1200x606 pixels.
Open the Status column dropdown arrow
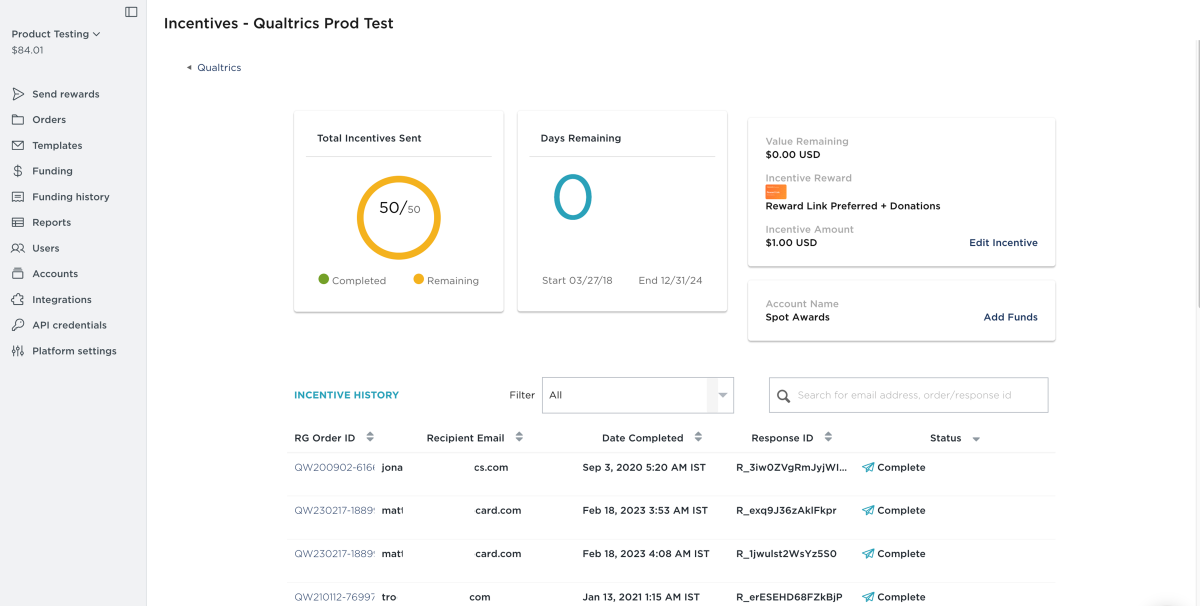976,439
